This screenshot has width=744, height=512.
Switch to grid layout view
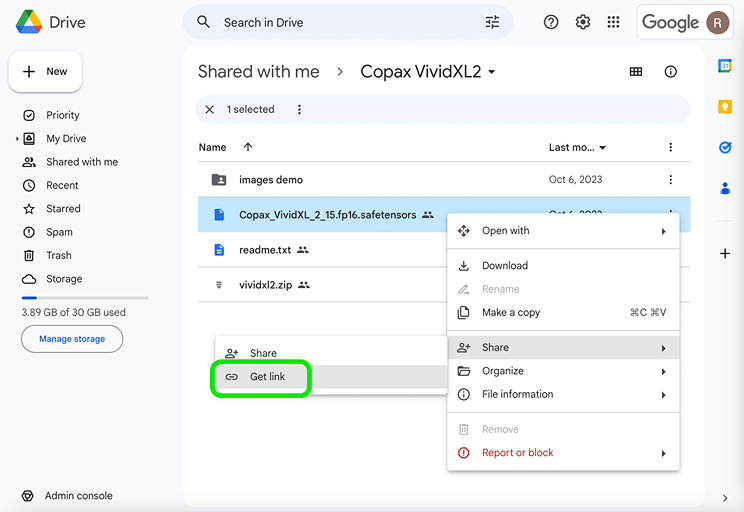tap(636, 72)
